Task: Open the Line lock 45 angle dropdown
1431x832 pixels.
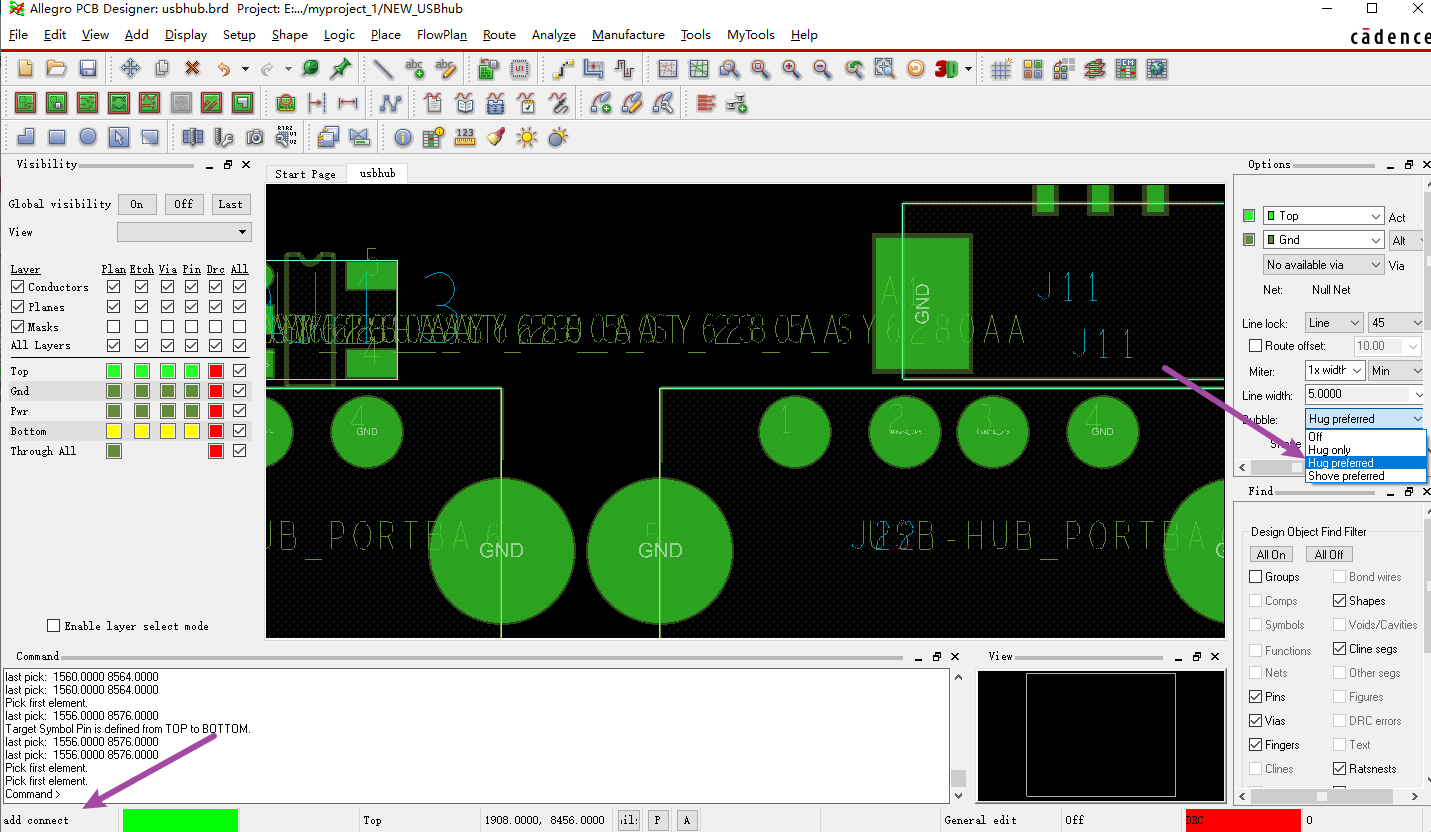Action: click(x=1396, y=323)
